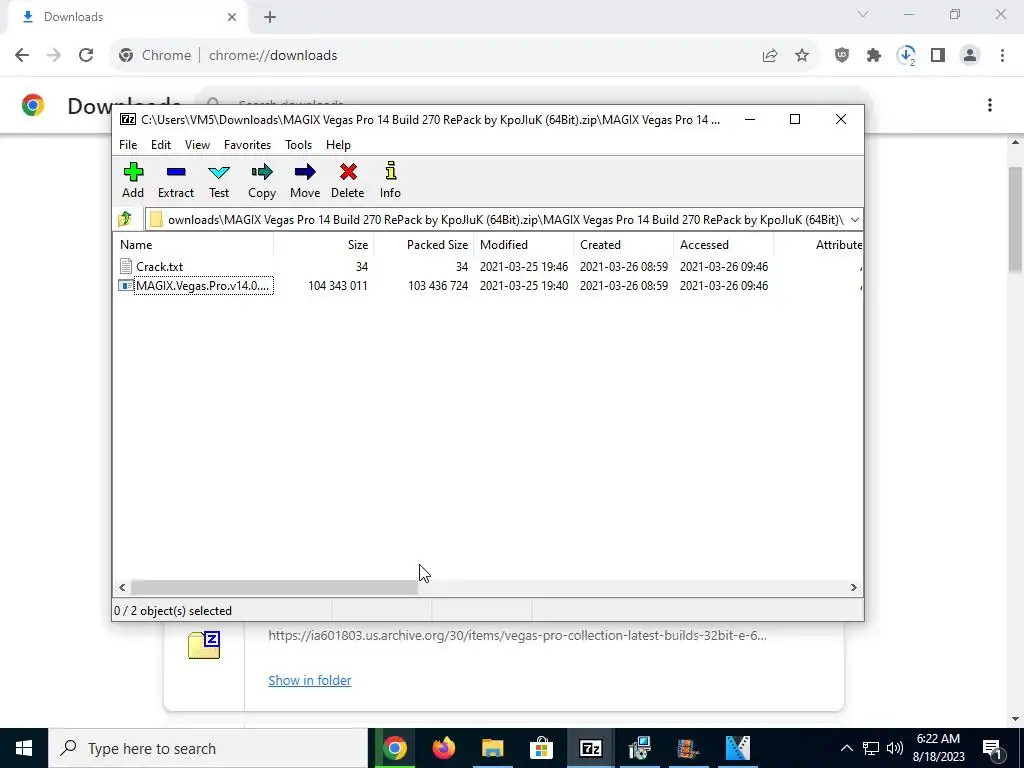Open the Edit menu
This screenshot has width=1024, height=768.
tap(161, 145)
